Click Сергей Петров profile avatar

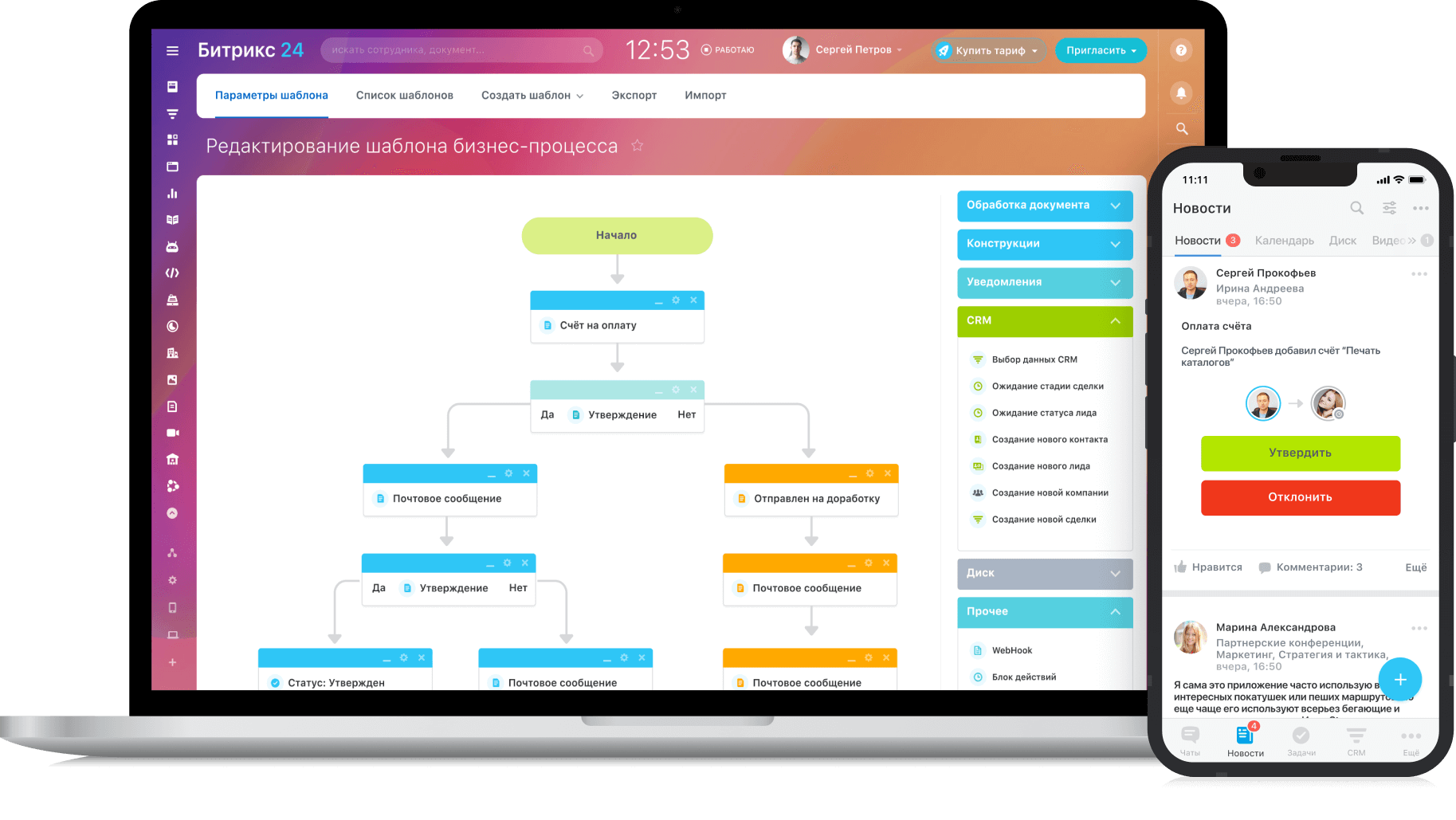[795, 49]
